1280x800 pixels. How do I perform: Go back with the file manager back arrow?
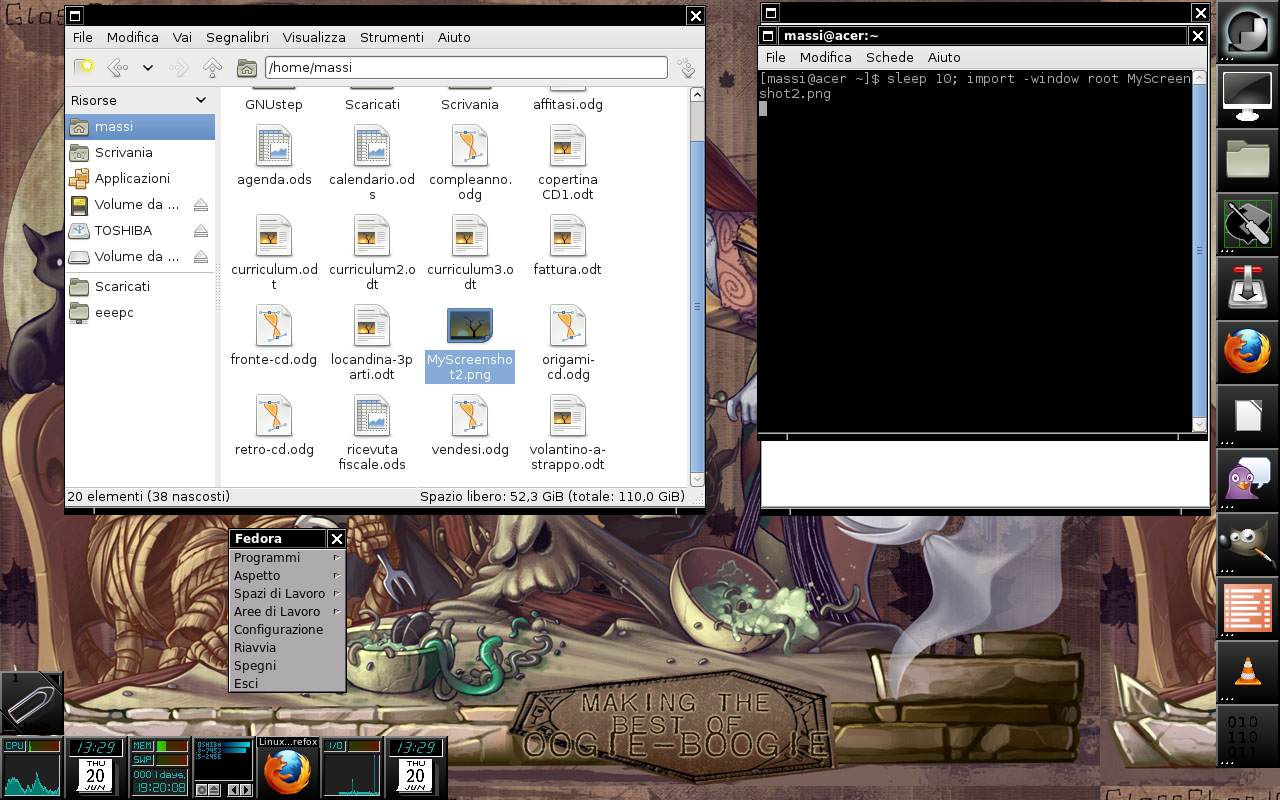pyautogui.click(x=118, y=68)
